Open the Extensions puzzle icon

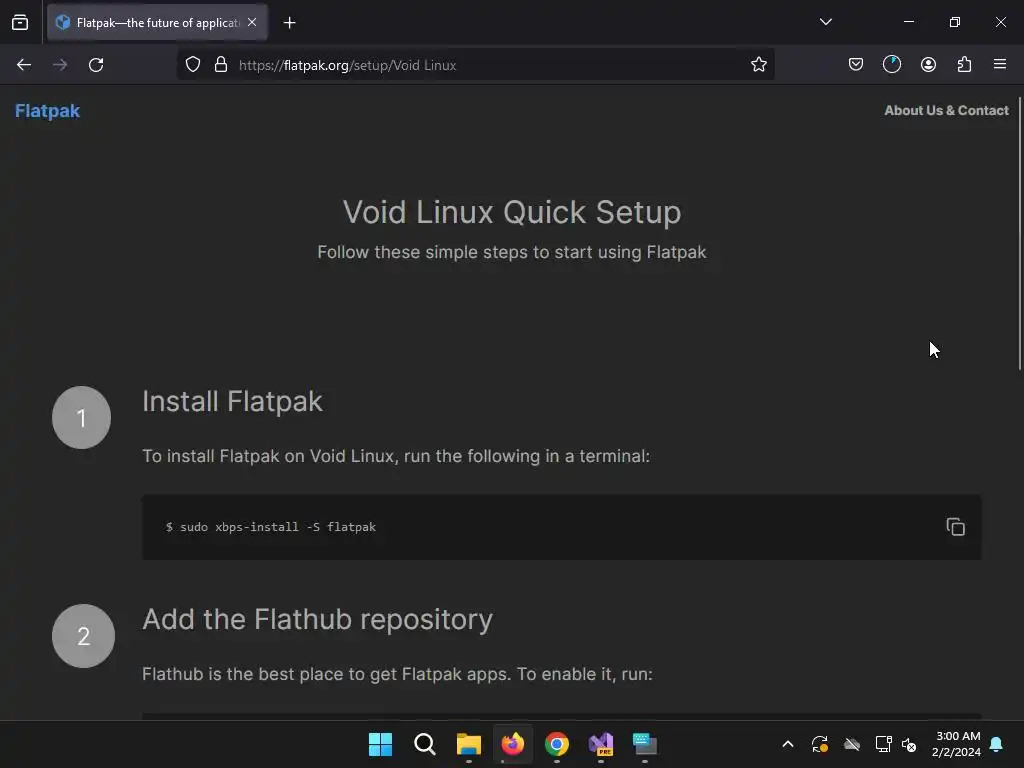964,65
